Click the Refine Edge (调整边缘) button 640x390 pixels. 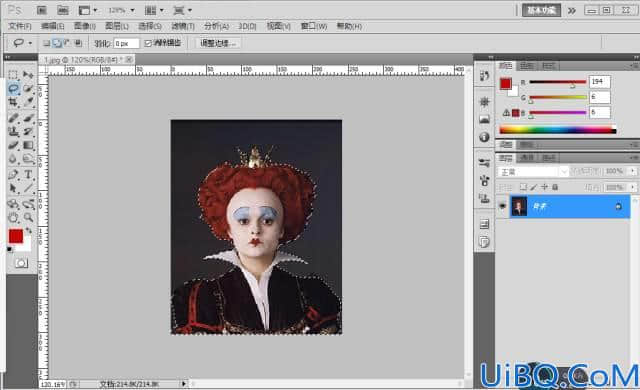coord(218,43)
